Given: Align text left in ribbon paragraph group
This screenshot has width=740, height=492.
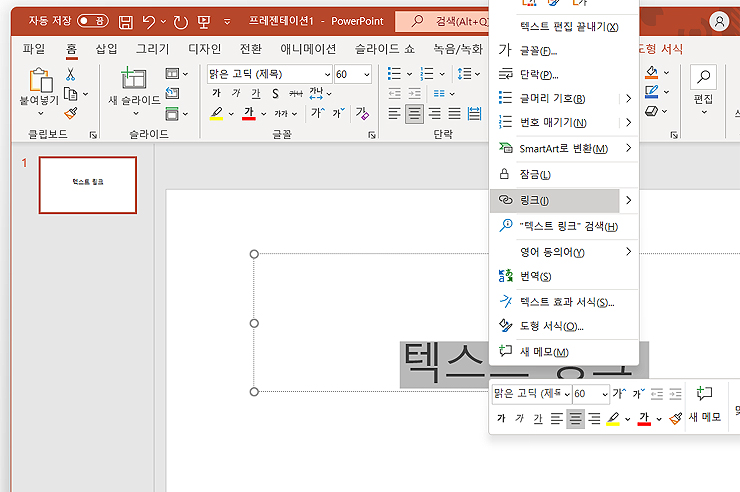Looking at the screenshot, I should [x=394, y=113].
